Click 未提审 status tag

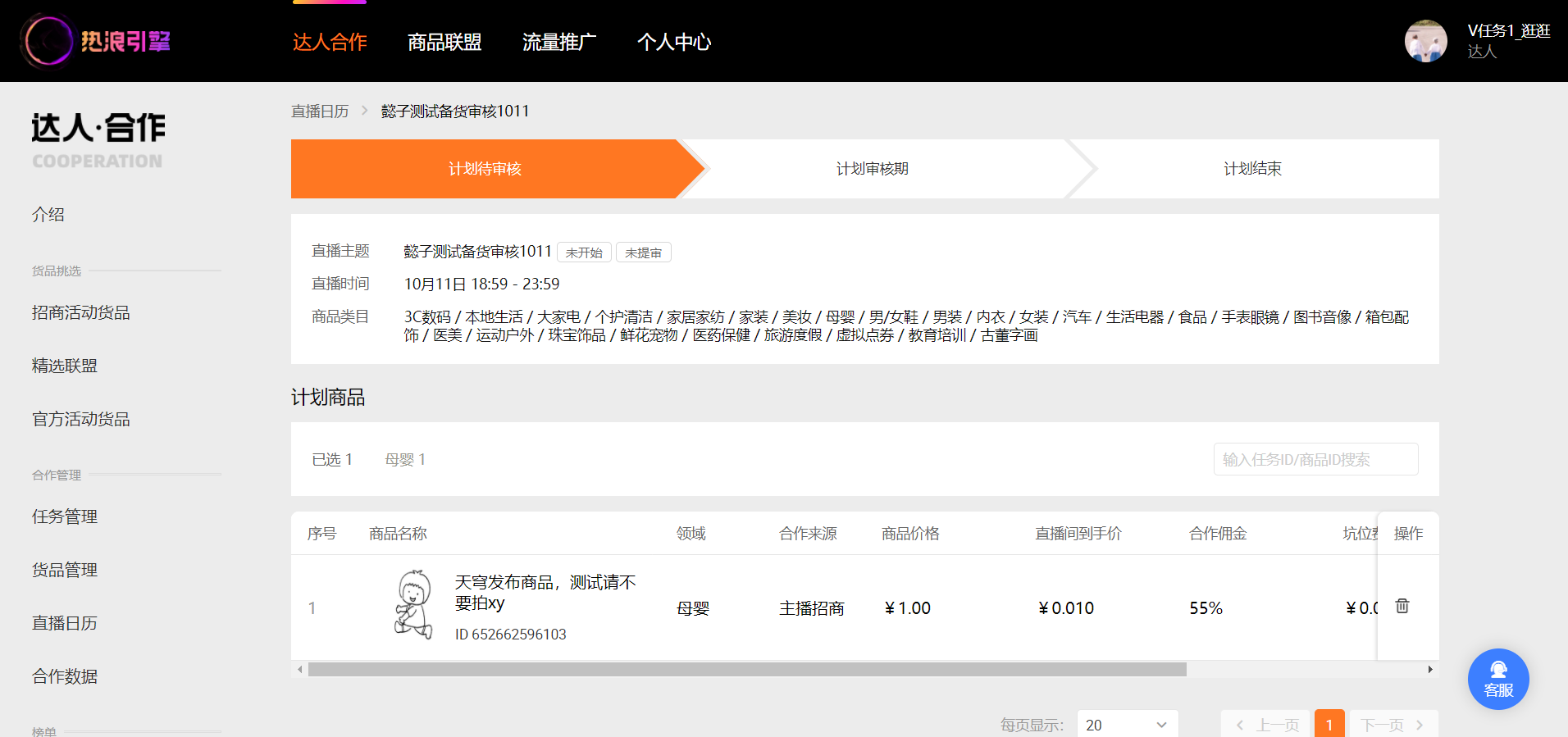(x=644, y=252)
